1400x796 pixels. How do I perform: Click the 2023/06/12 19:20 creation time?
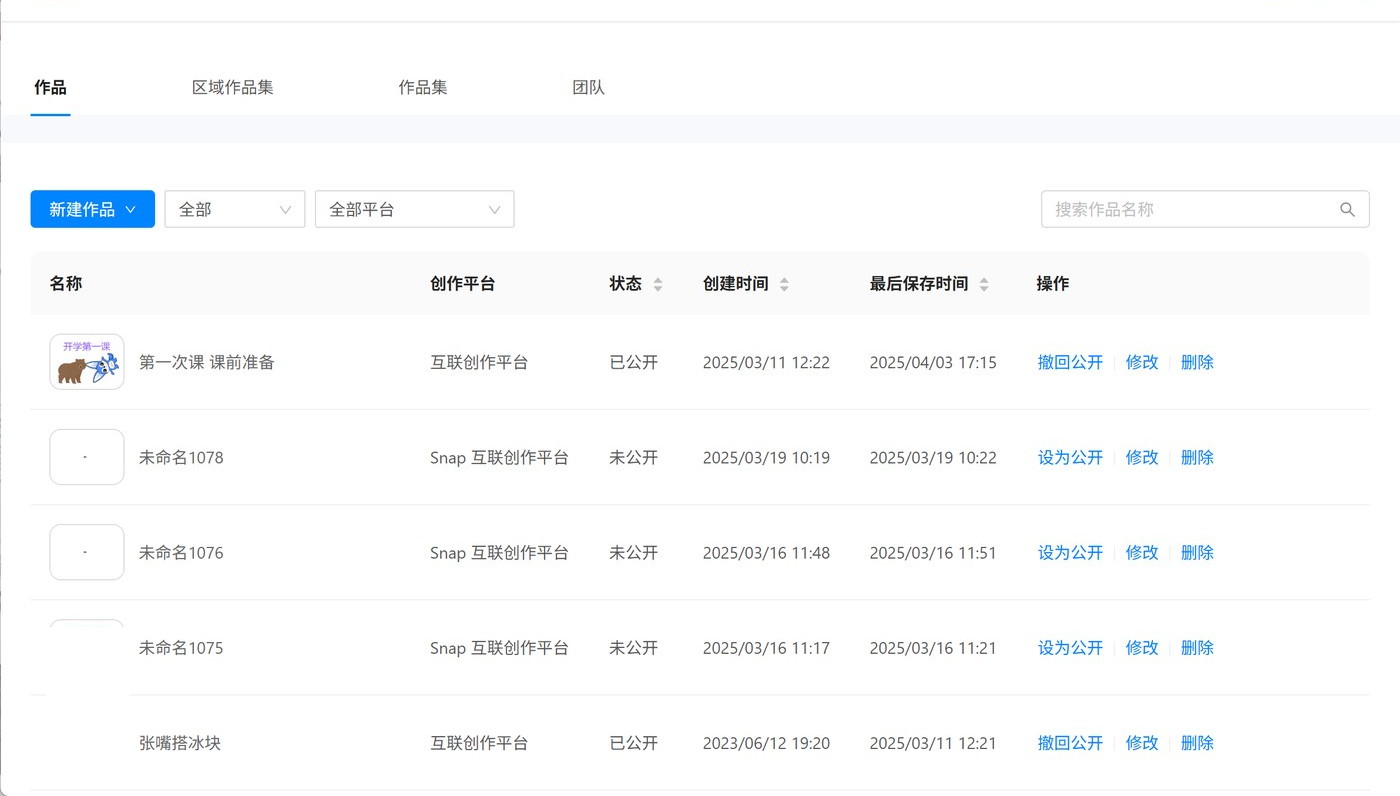click(766, 742)
